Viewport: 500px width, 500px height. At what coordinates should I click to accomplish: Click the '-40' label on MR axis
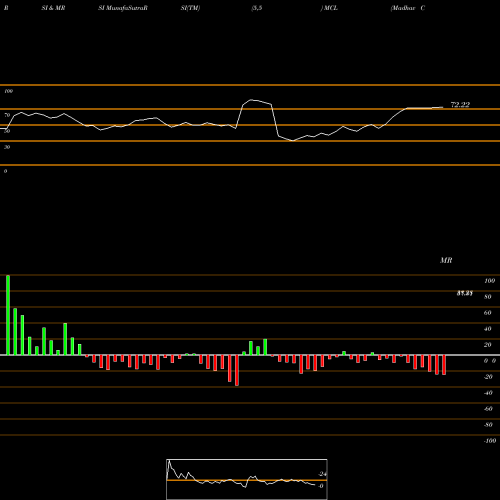click(x=488, y=393)
